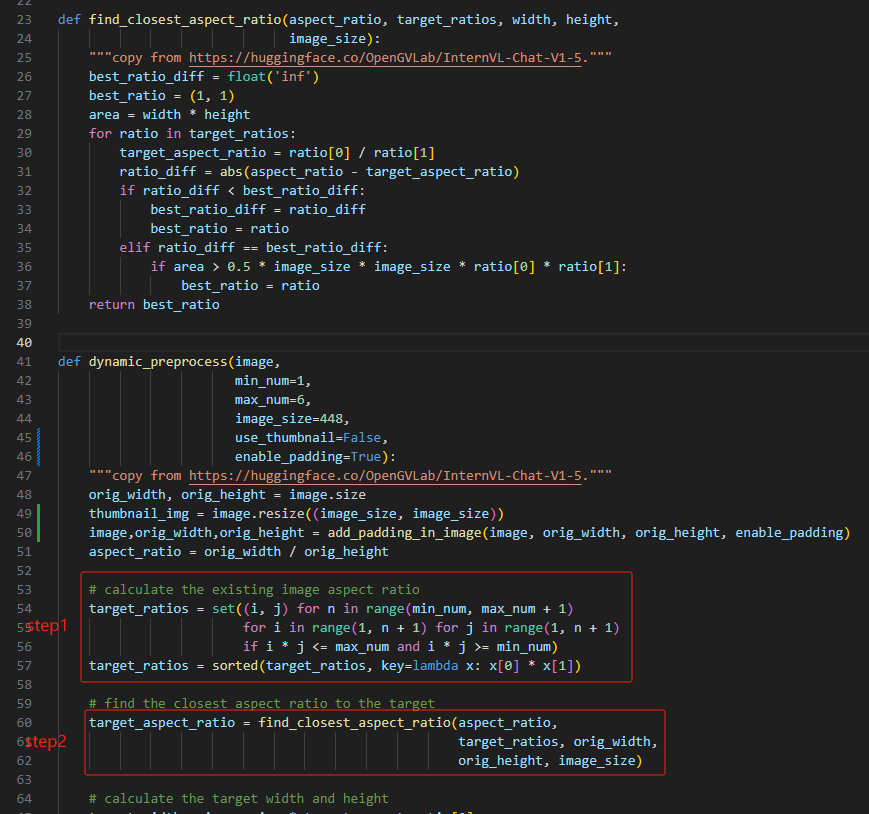
Task: Select line number 40 of the empty line
Action: coord(24,343)
